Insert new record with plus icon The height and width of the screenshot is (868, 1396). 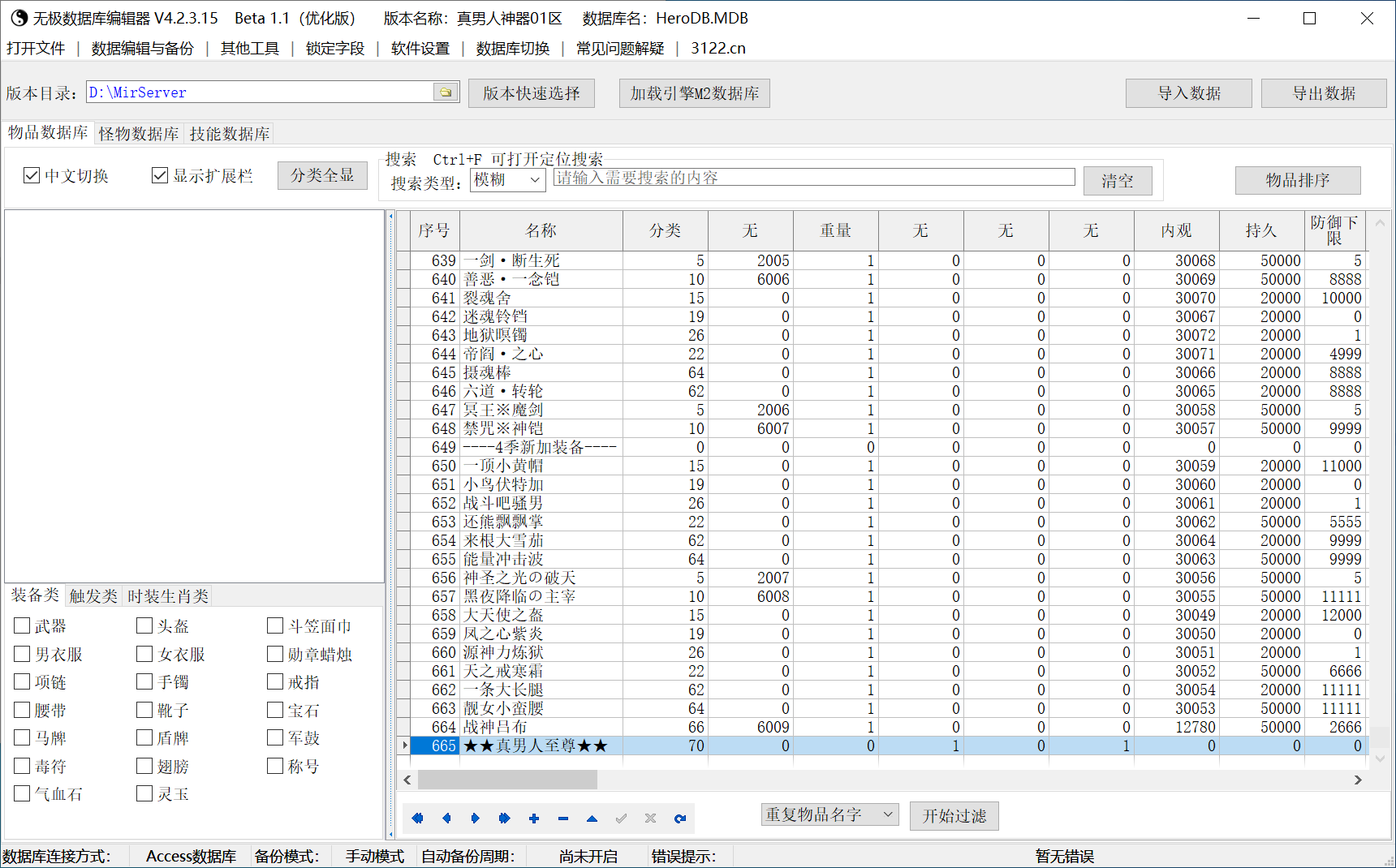(534, 819)
